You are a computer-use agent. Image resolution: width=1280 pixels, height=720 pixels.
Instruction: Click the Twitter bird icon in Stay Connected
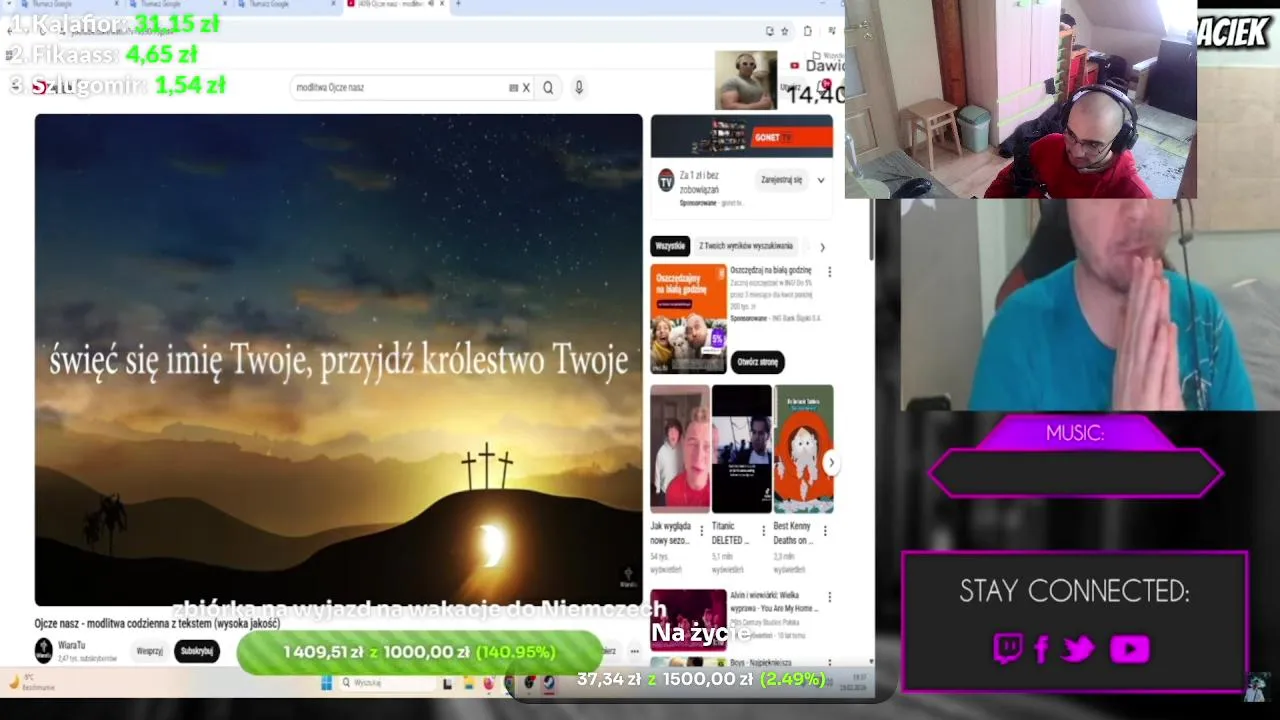1078,650
